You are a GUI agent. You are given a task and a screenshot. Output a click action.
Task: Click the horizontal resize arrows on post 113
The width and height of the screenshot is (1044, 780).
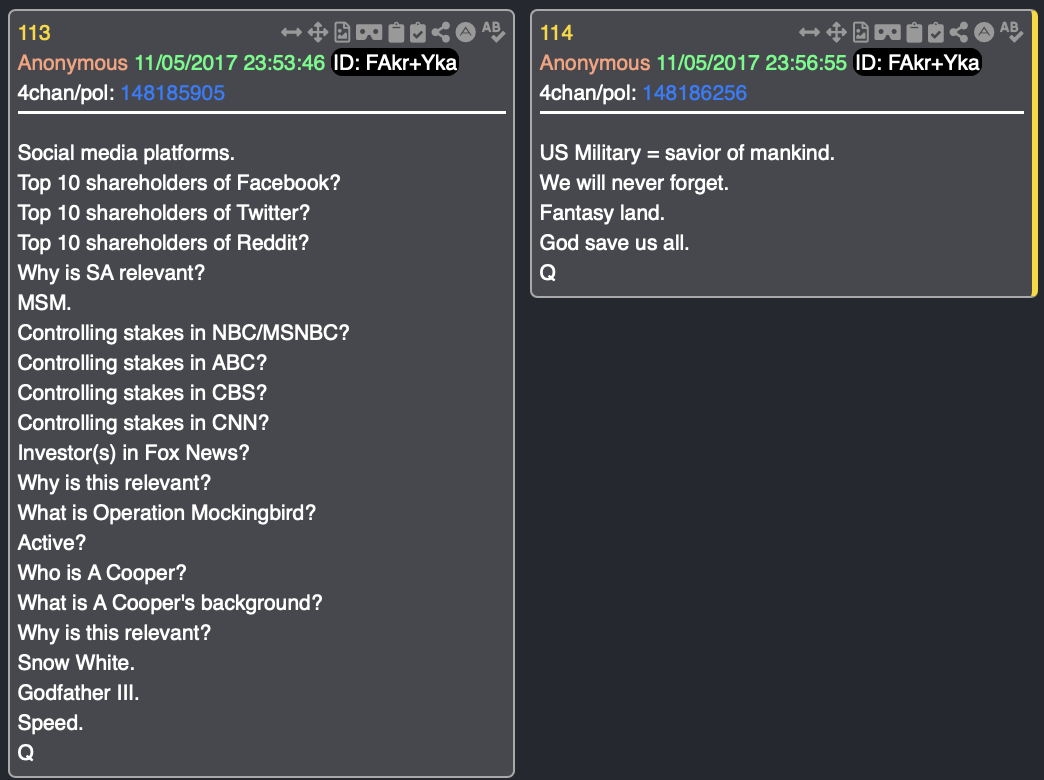(292, 32)
